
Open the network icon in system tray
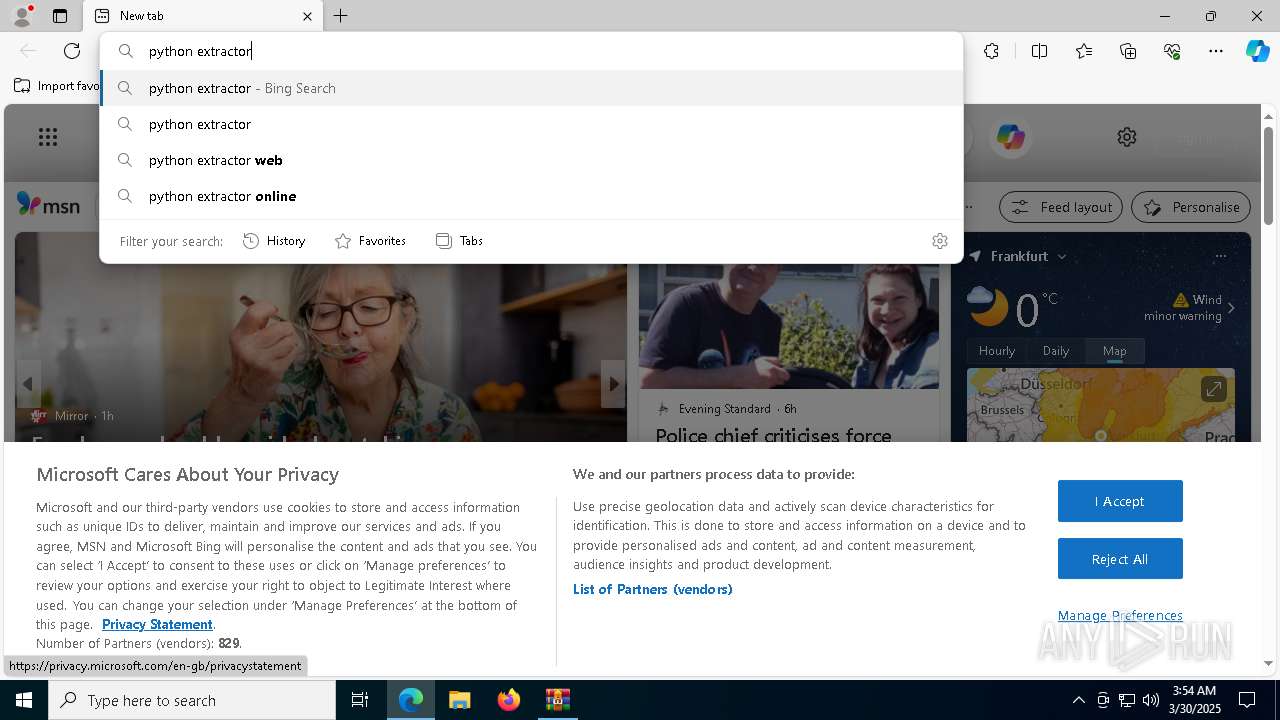pos(1126,700)
